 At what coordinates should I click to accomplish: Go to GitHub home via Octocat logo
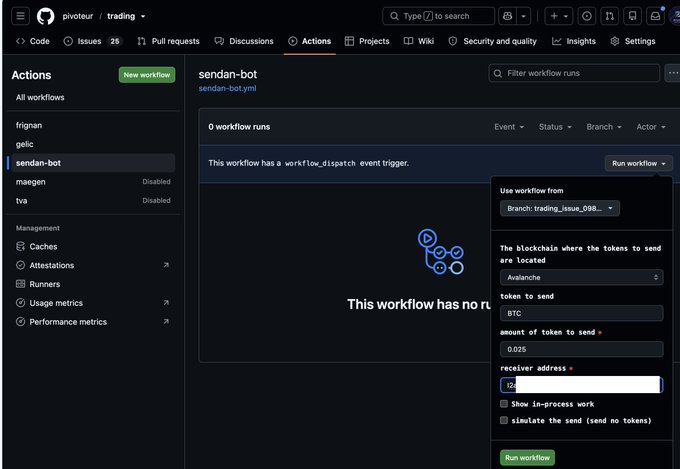(46, 16)
